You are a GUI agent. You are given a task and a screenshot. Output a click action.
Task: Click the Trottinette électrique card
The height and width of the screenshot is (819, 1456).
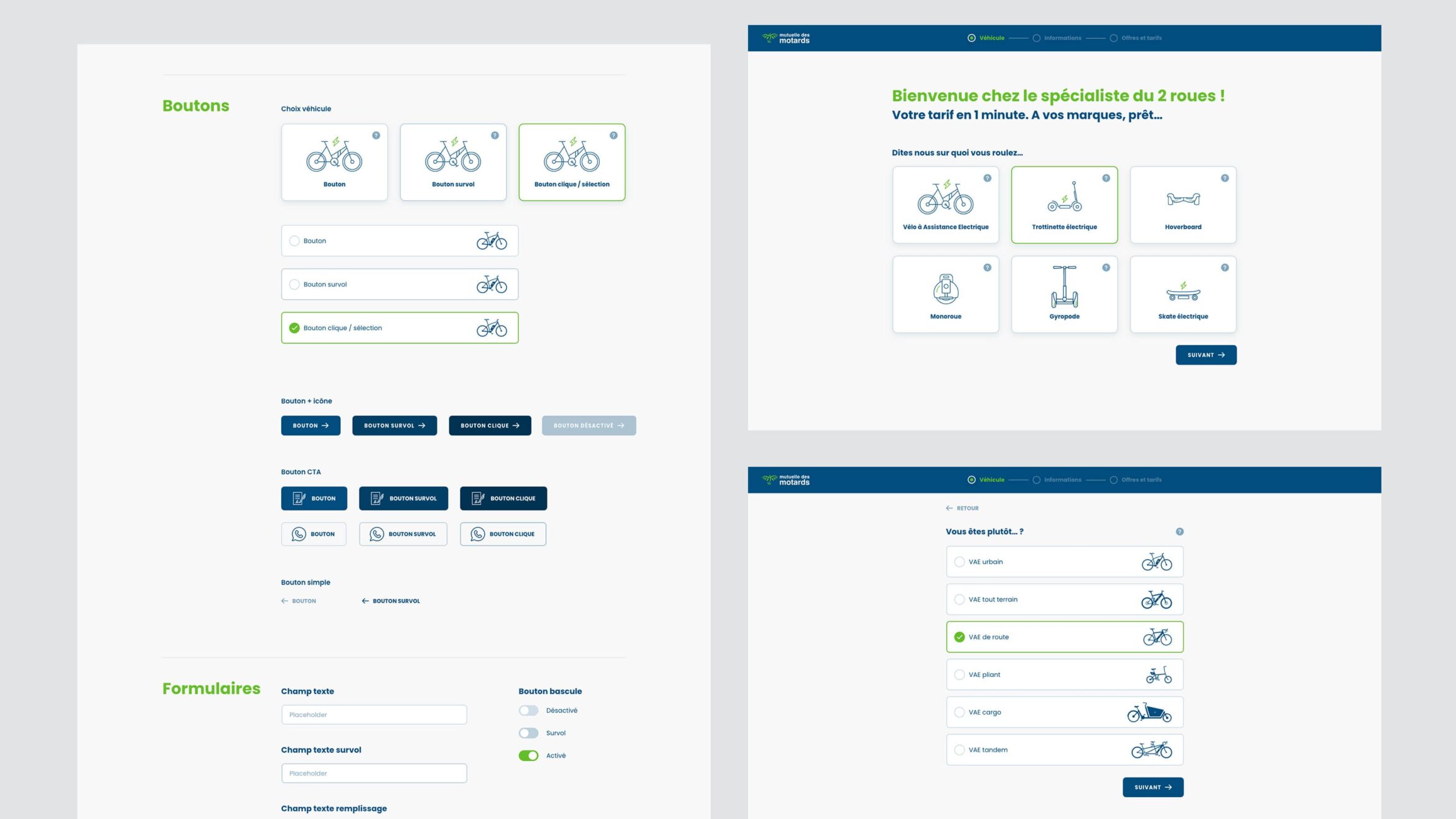click(1064, 205)
